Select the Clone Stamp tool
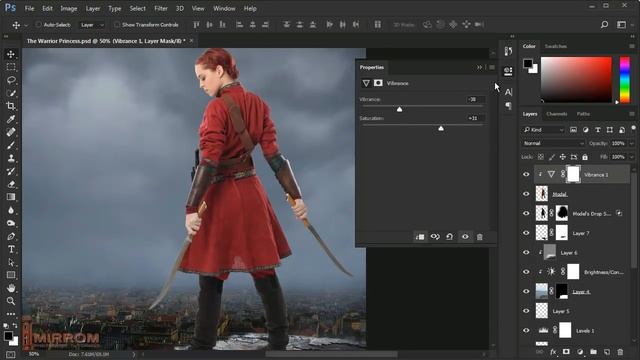The width and height of the screenshot is (640, 360). [x=11, y=158]
